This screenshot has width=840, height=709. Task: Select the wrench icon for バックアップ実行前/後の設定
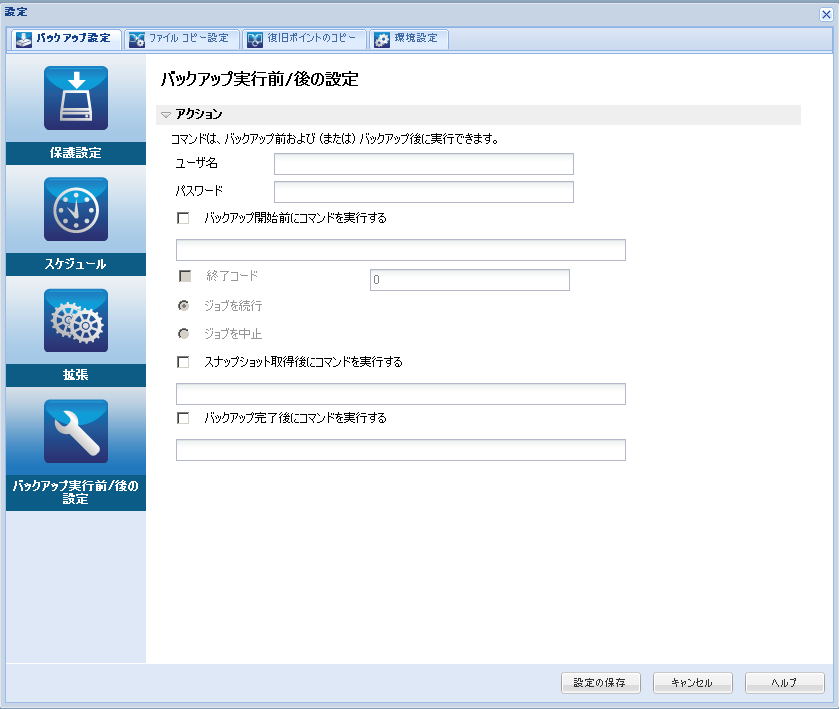click(x=75, y=431)
